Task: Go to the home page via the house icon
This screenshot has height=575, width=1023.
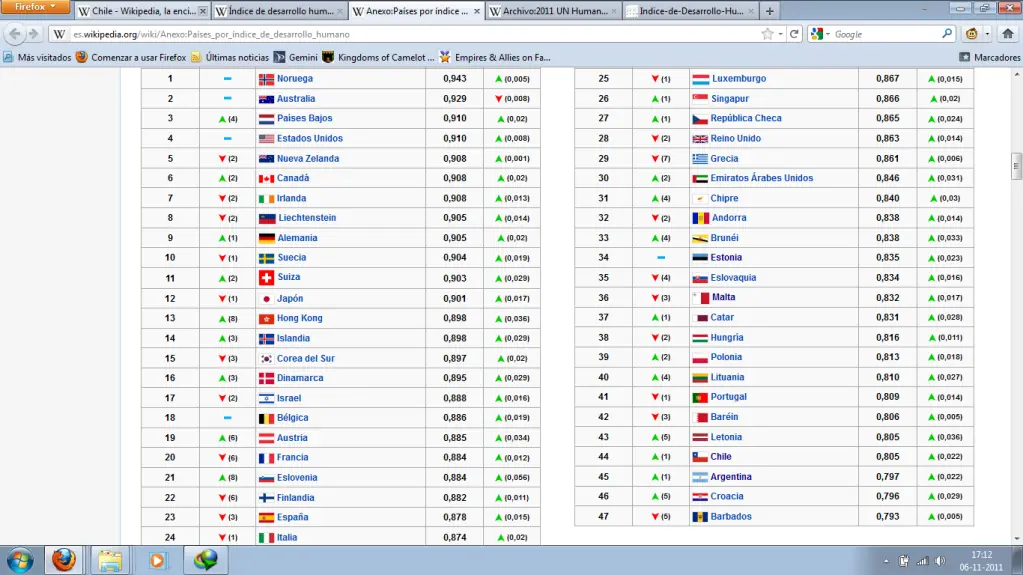Action: pos(1007,34)
